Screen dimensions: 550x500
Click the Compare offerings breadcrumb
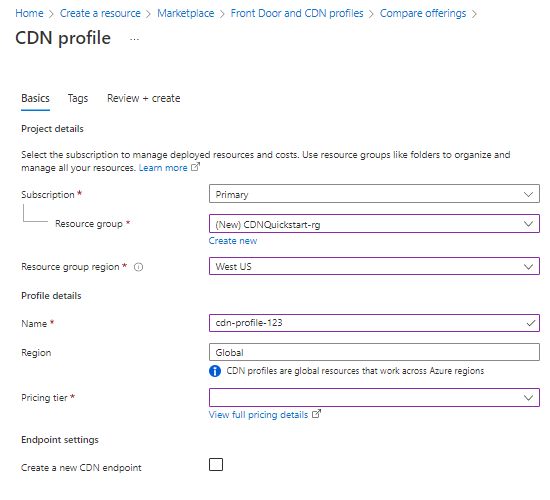(423, 13)
